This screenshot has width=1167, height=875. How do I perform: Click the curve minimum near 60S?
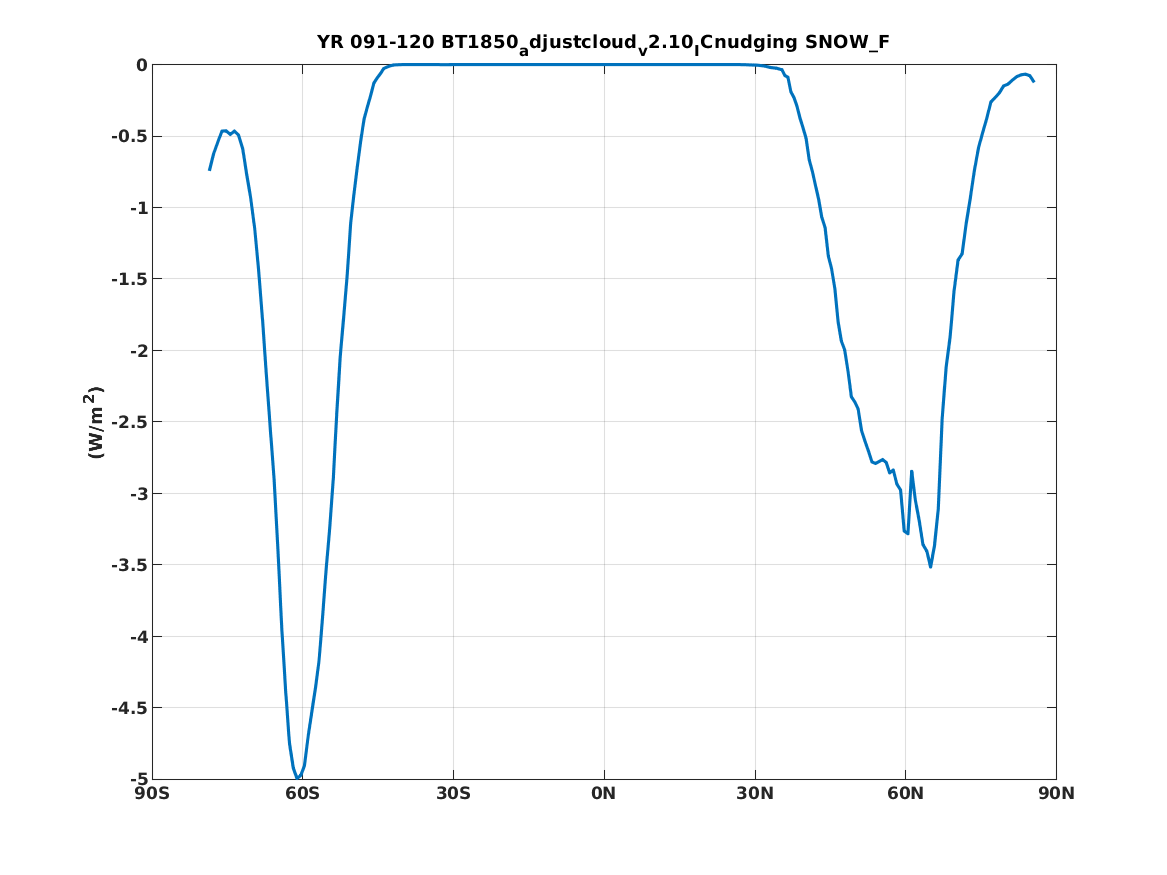pyautogui.click(x=298, y=778)
